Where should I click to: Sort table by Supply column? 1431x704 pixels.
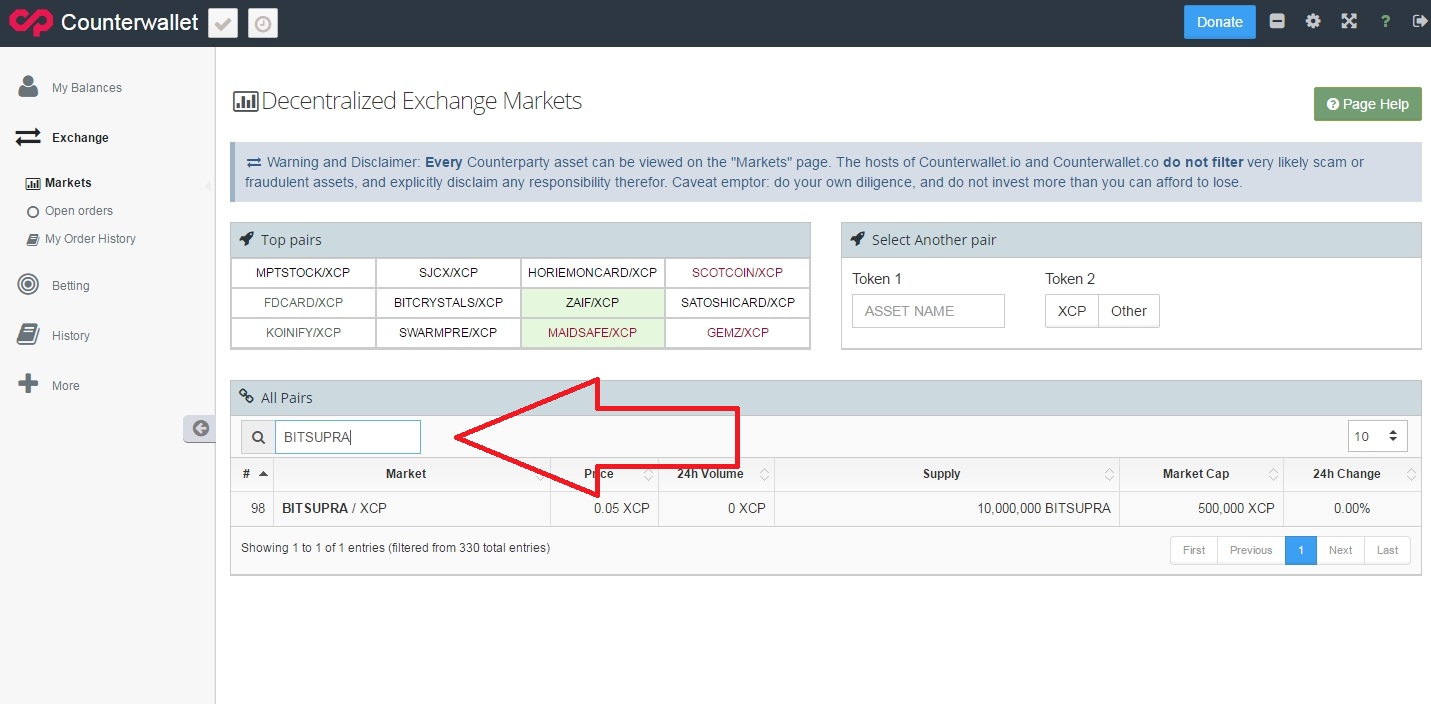coord(947,474)
